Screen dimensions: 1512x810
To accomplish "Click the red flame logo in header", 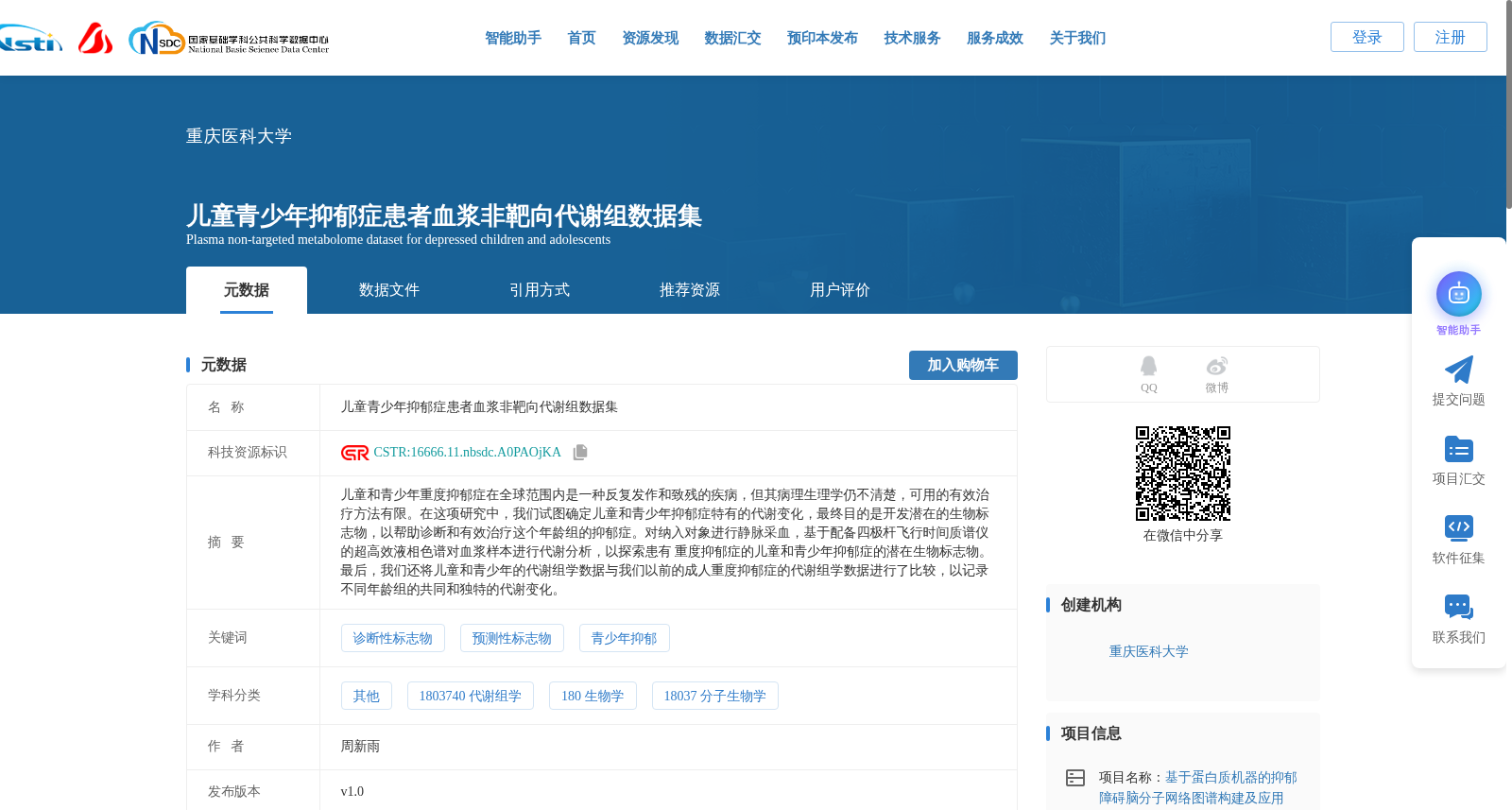I will tap(95, 38).
